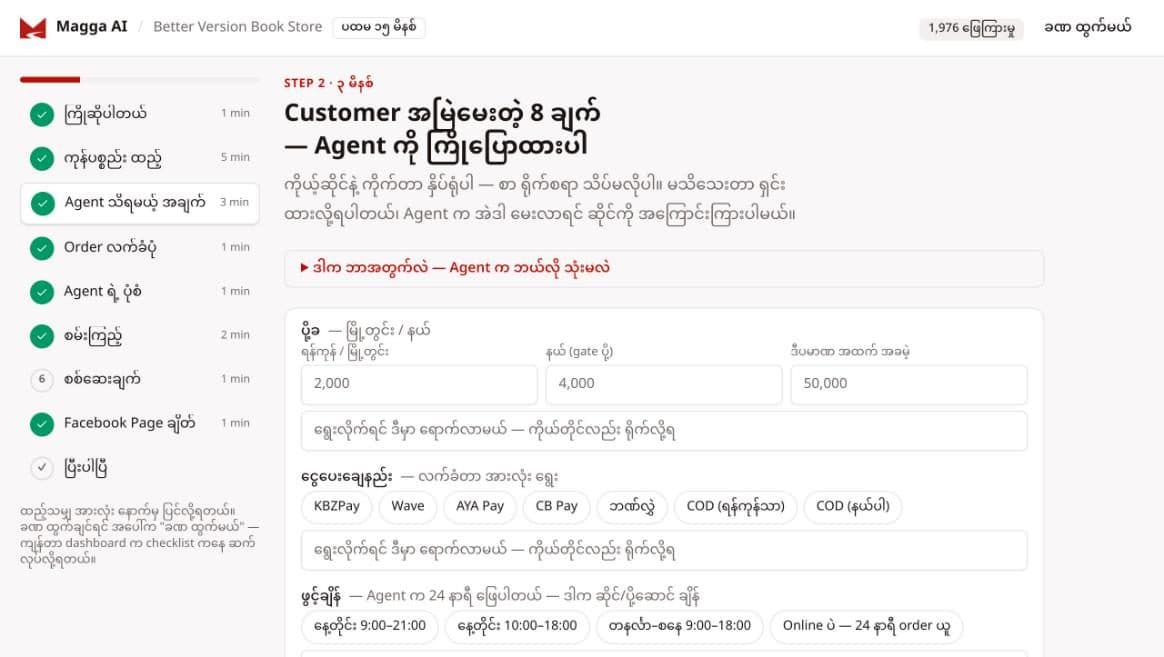Viewport: 1164px width, 657px height.
Task: Click the green check of the 2 min step
Action: point(42,336)
